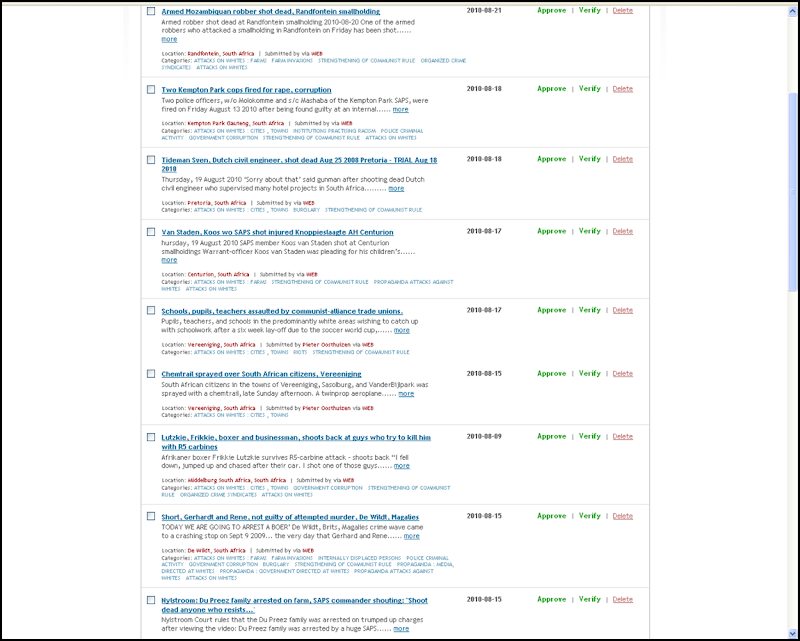Expand 'more' on Nylstroom Du Preez description

coord(401,628)
